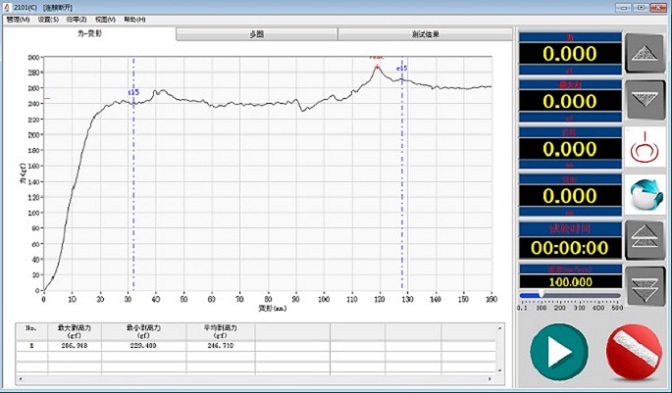The image size is (672, 393).
Task: Open the 归零(Z) menu
Action: pyautogui.click(x=76, y=20)
